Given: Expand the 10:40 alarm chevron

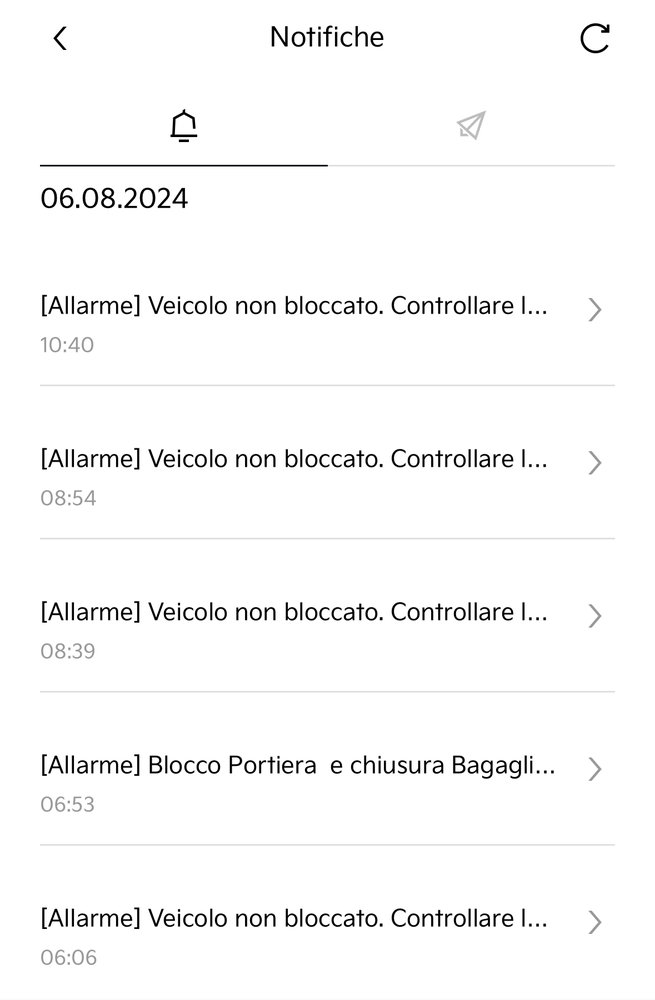Looking at the screenshot, I should click(x=594, y=309).
